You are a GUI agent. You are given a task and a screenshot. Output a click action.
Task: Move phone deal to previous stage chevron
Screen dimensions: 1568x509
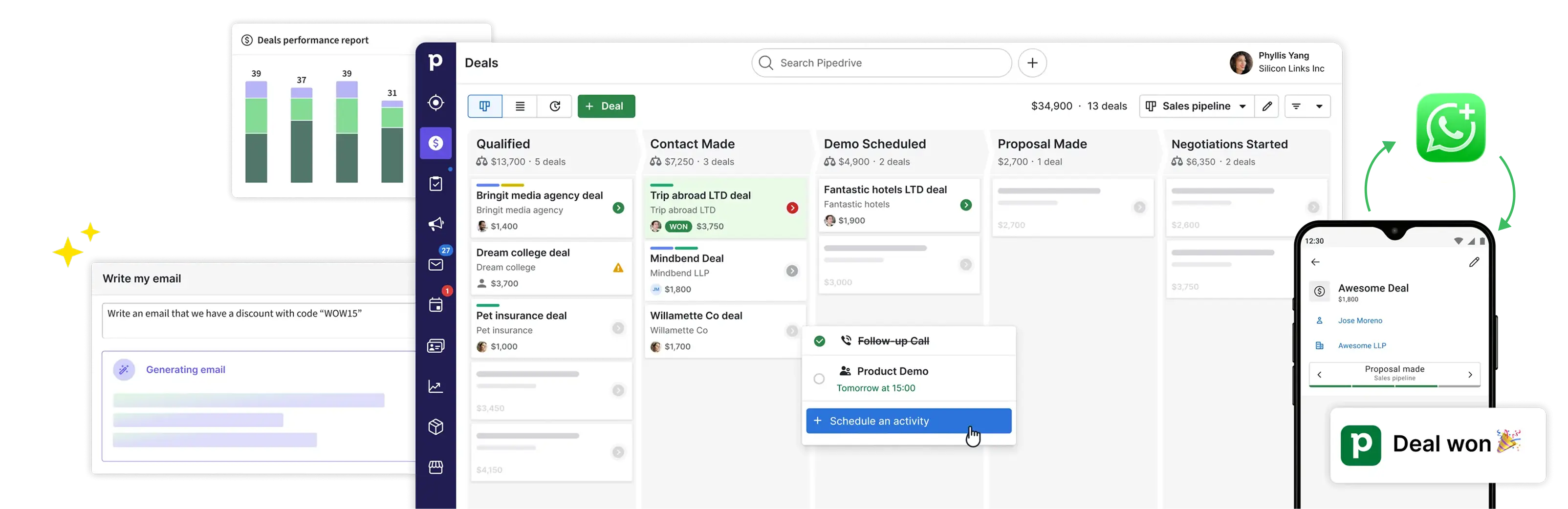[1318, 375]
